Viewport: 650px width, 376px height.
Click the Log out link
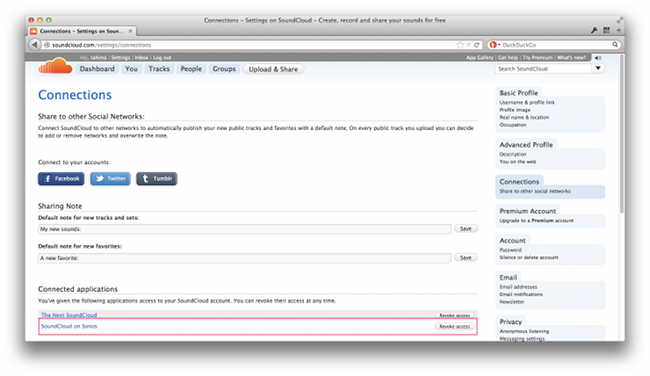point(162,58)
